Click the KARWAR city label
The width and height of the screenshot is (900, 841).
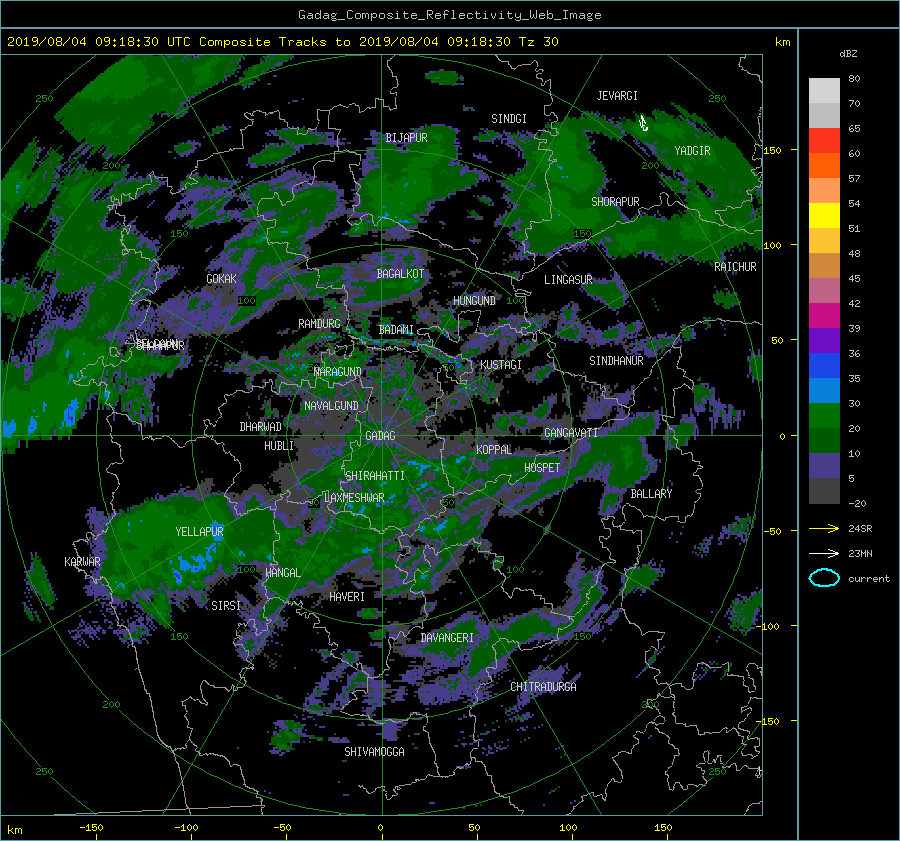(82, 561)
